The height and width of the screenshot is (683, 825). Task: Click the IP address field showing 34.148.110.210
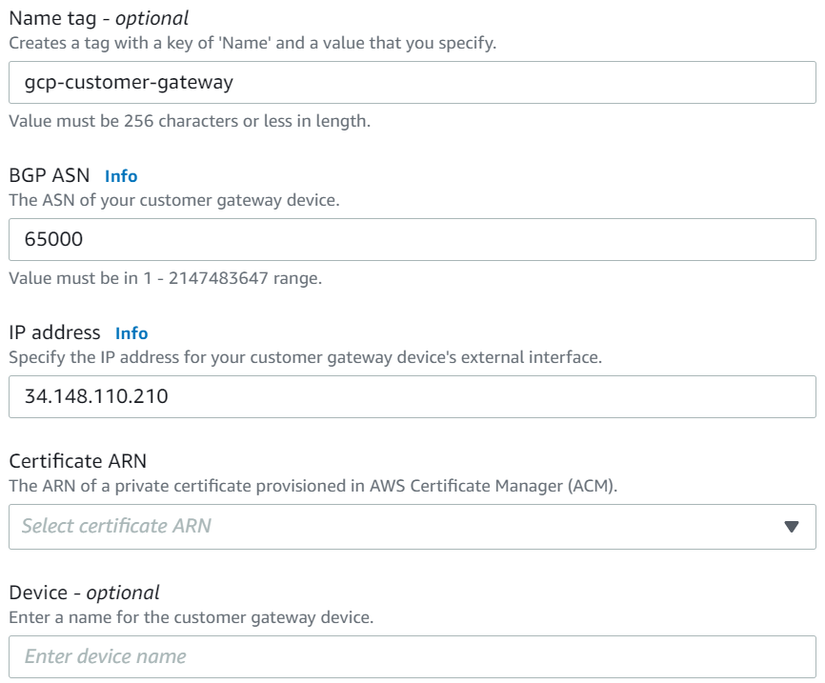pos(412,397)
